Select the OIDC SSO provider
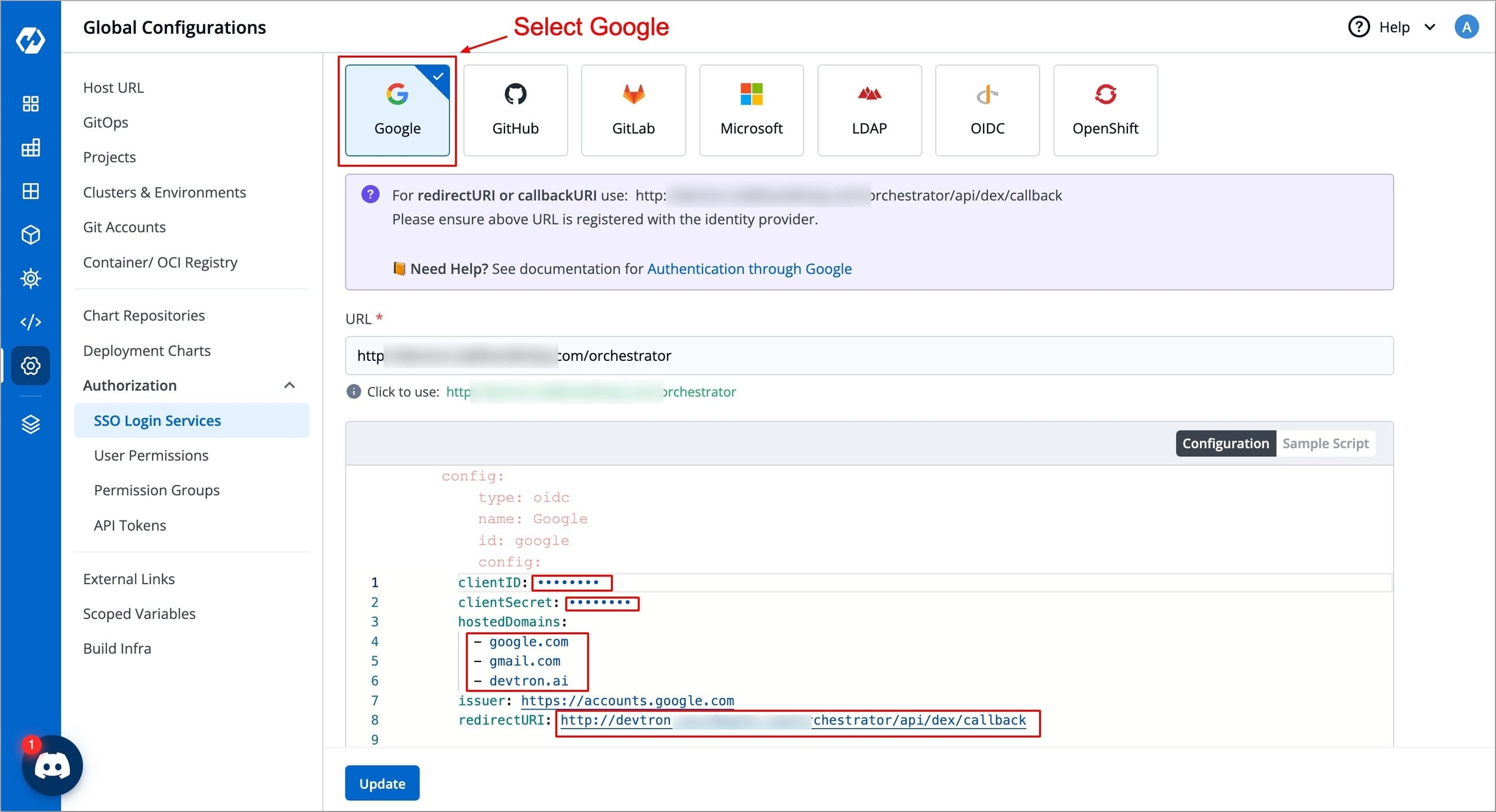 click(x=987, y=110)
